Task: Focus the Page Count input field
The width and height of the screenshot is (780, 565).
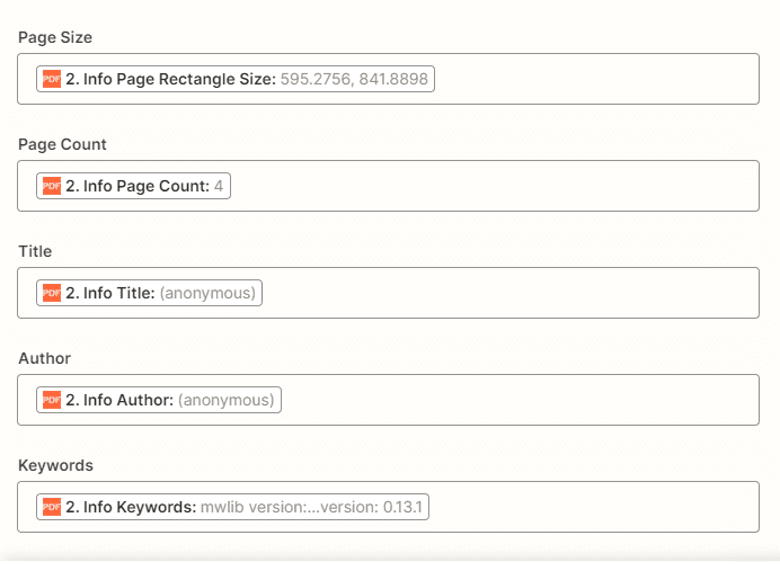Action: tap(389, 186)
